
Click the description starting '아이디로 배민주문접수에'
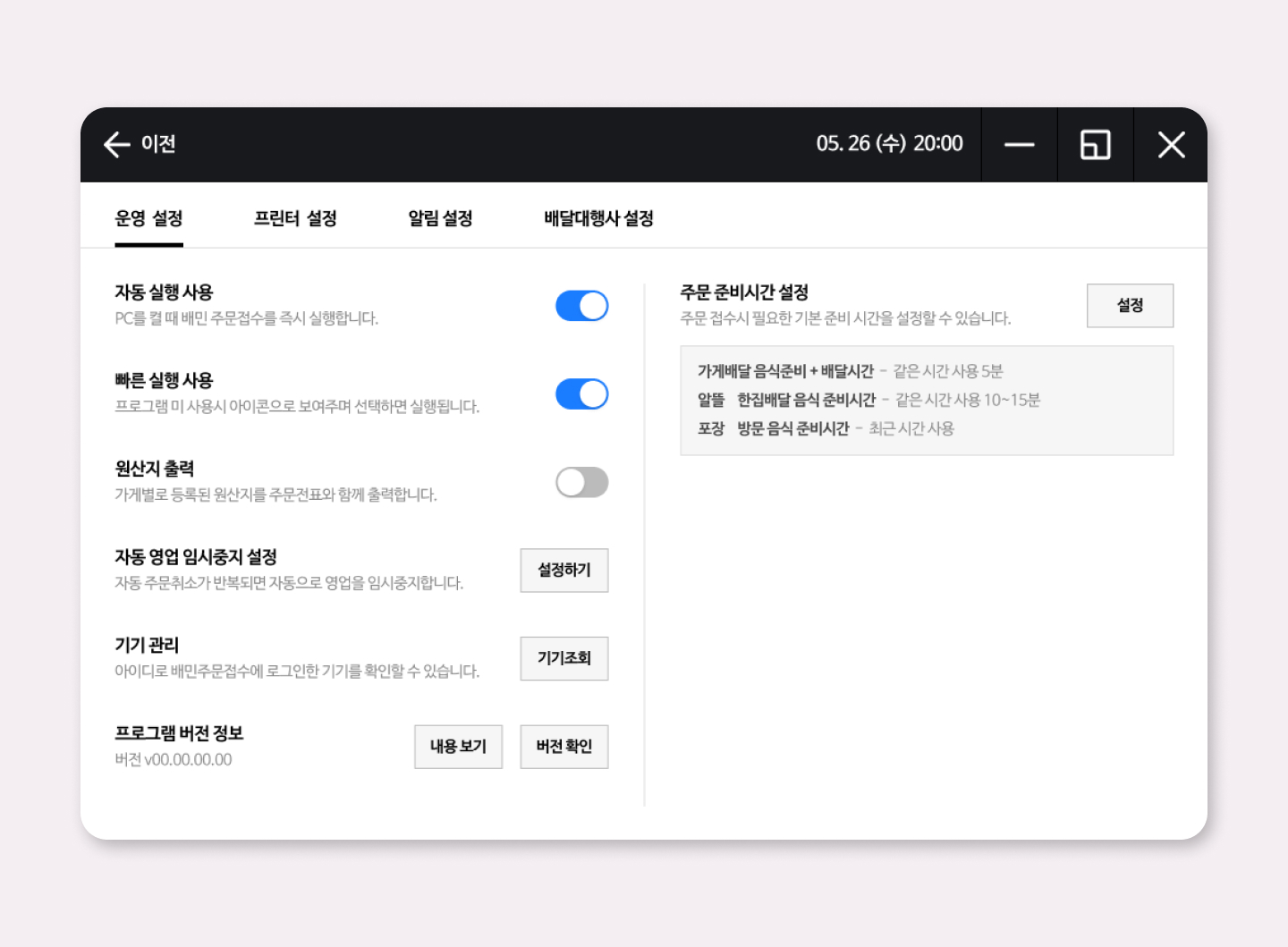297,672
